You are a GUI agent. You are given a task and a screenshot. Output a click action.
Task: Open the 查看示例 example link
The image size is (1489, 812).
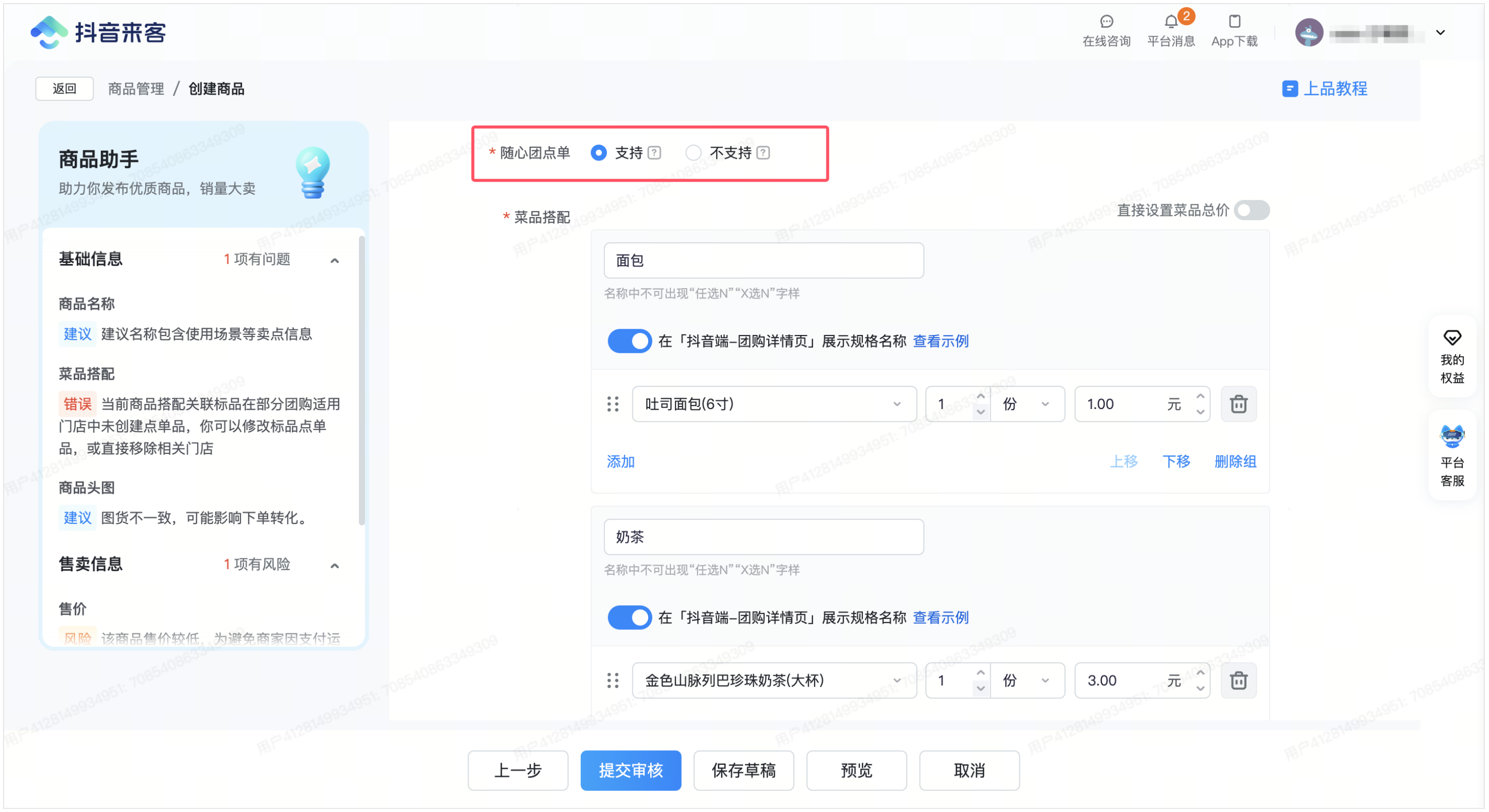941,341
